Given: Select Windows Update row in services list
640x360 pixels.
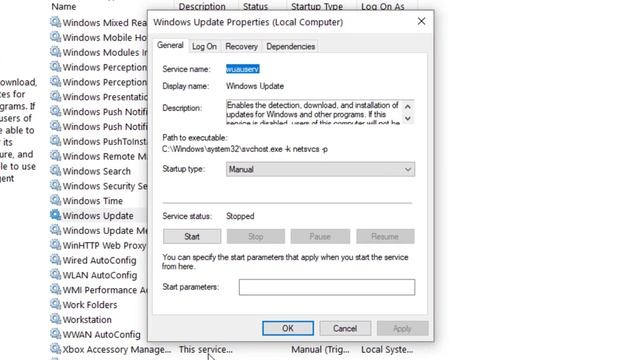Looking at the screenshot, I should [98, 216].
